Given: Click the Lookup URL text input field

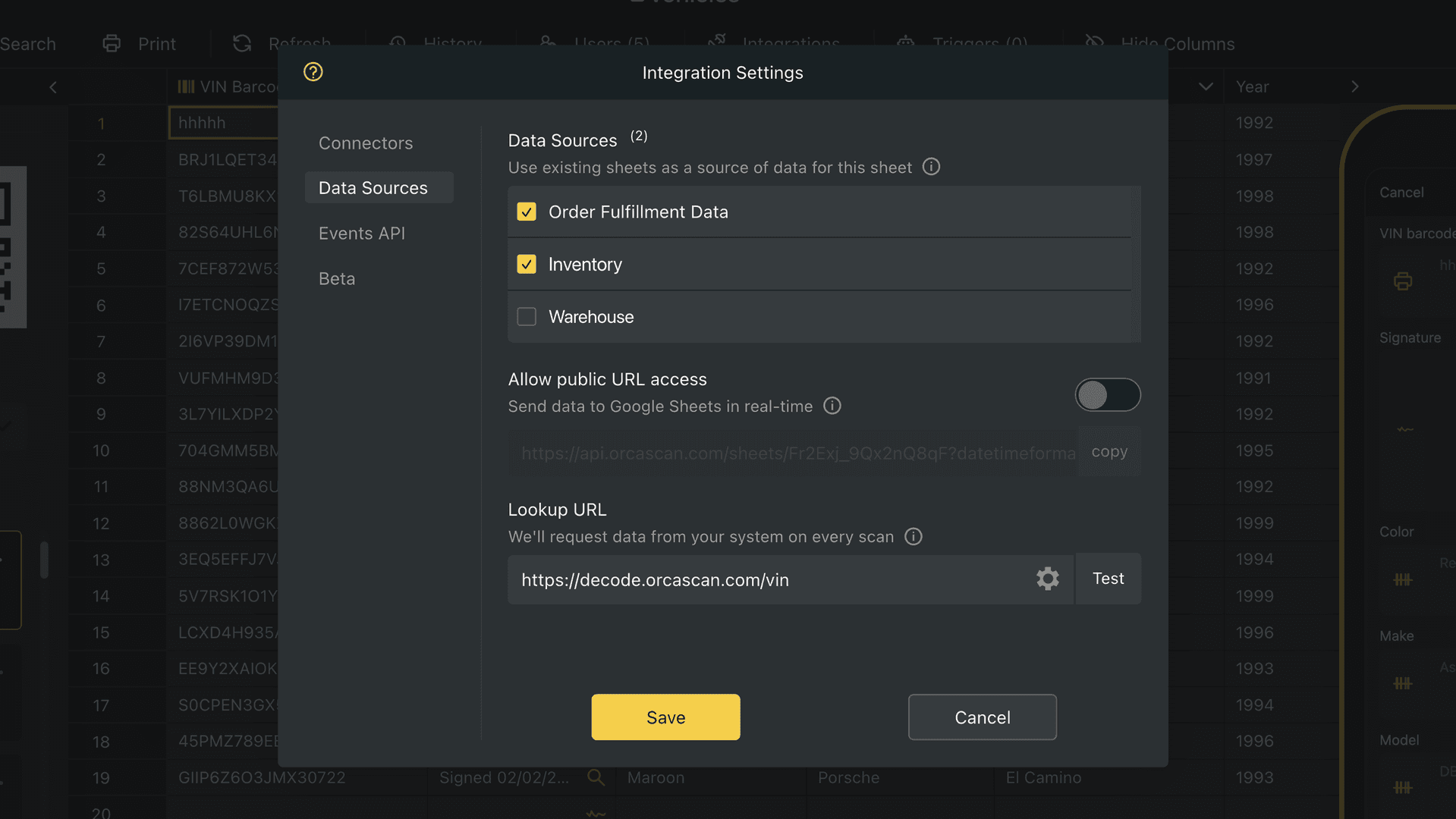Looking at the screenshot, I should coord(759,579).
